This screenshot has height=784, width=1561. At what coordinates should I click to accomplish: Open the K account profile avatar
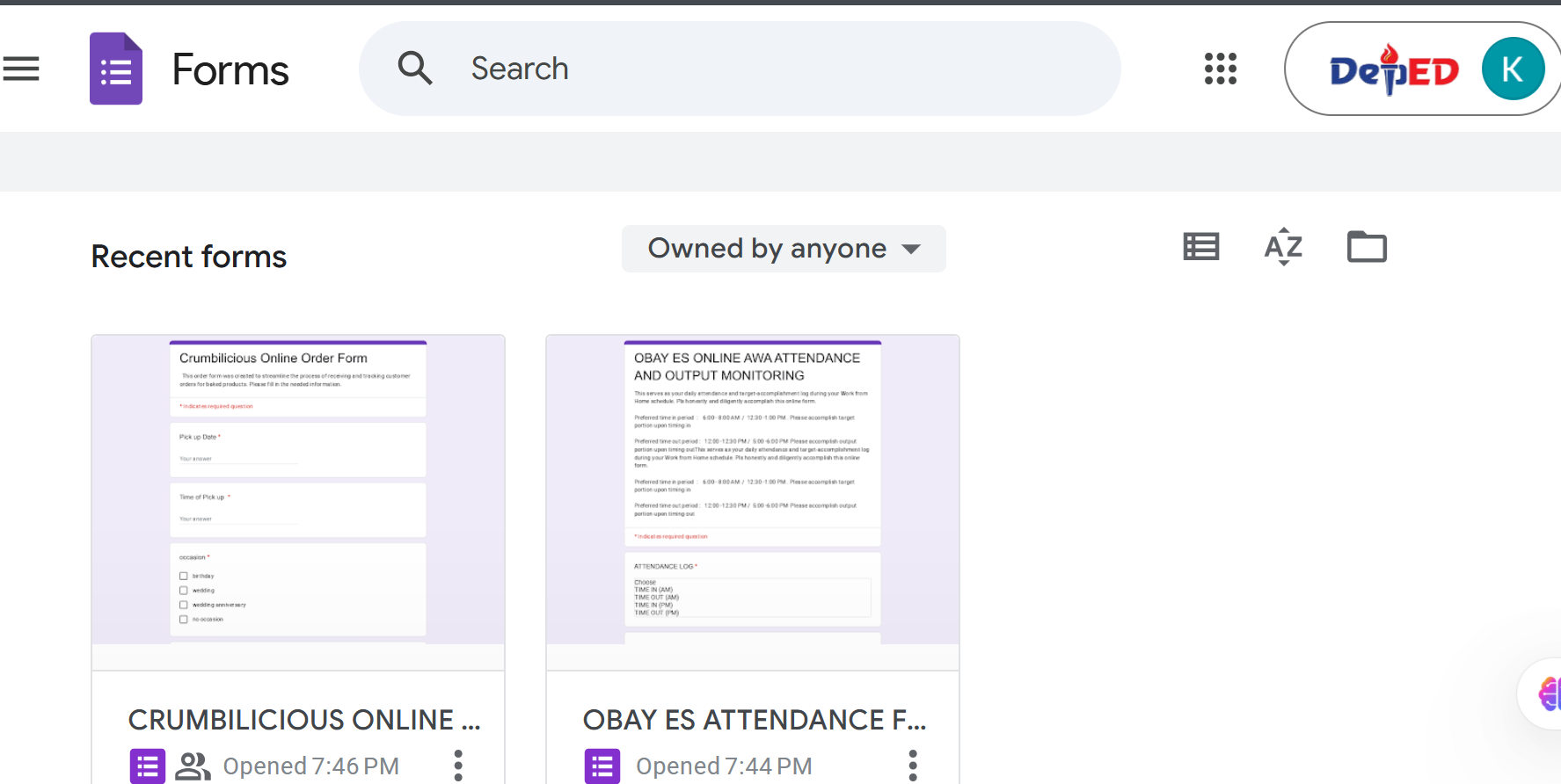[x=1513, y=69]
